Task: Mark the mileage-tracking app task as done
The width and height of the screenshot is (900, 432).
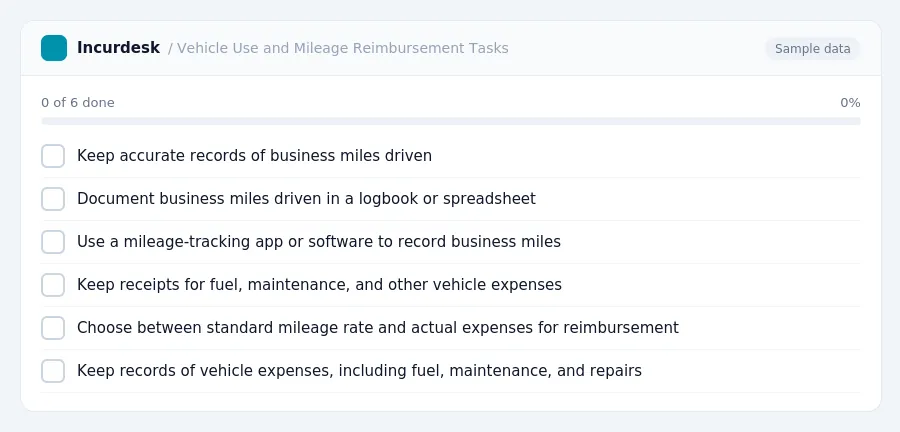Action: point(53,242)
